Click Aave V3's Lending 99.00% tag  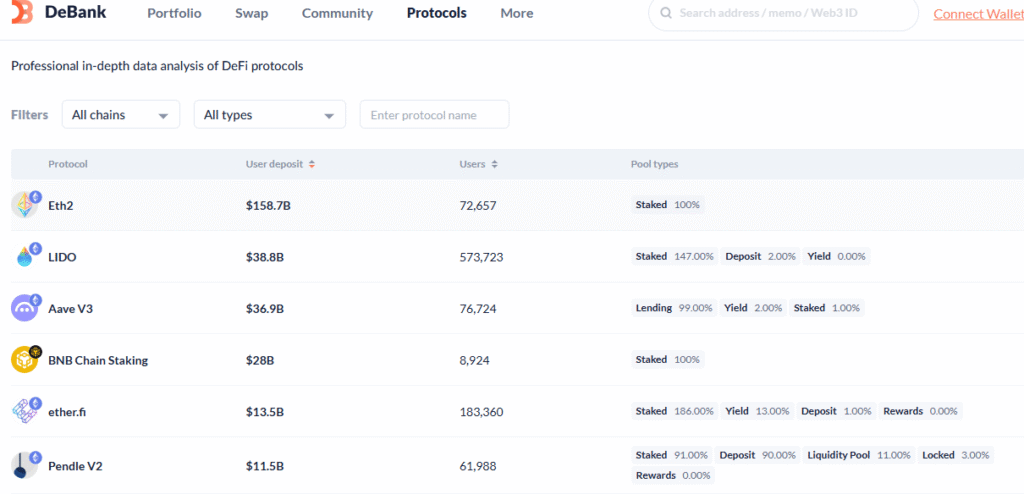674,308
